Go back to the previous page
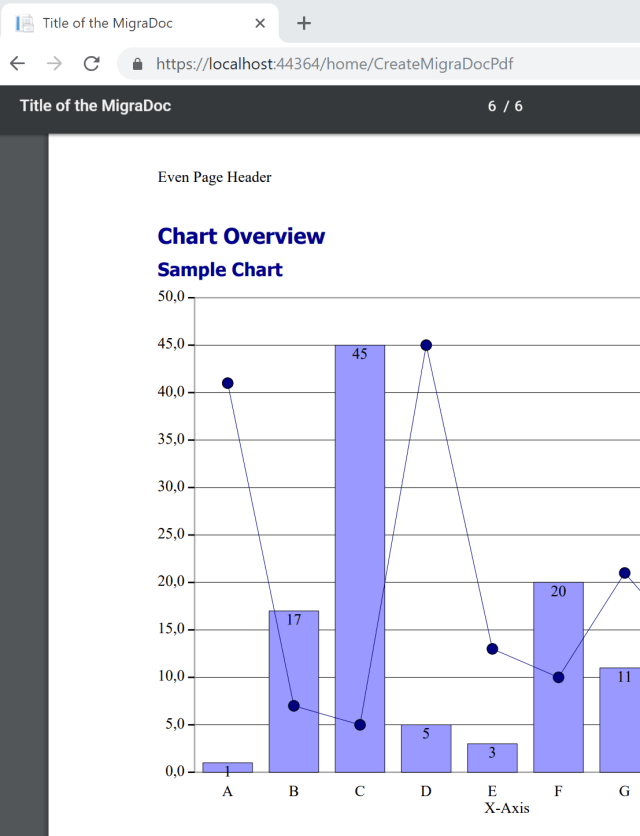Image resolution: width=640 pixels, height=836 pixels. point(17,64)
